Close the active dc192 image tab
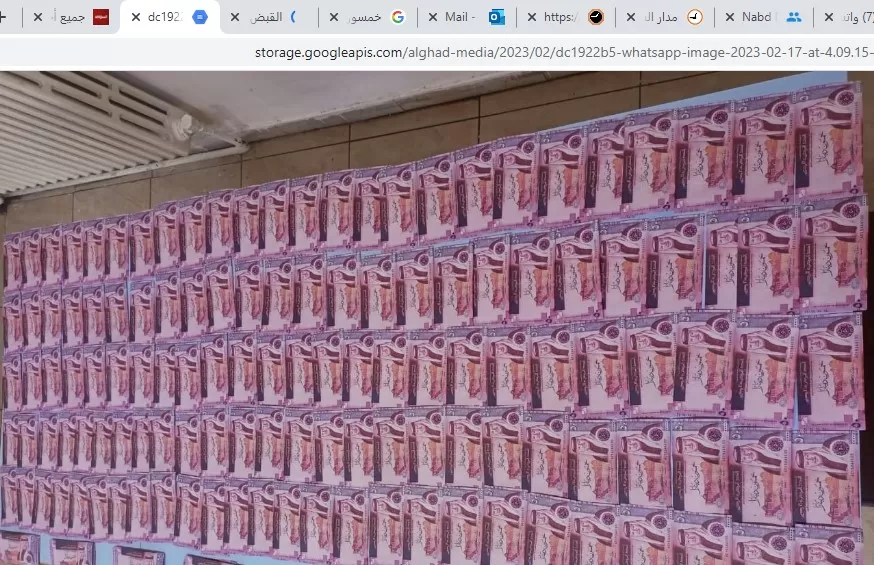This screenshot has height=565, width=874. click(135, 17)
